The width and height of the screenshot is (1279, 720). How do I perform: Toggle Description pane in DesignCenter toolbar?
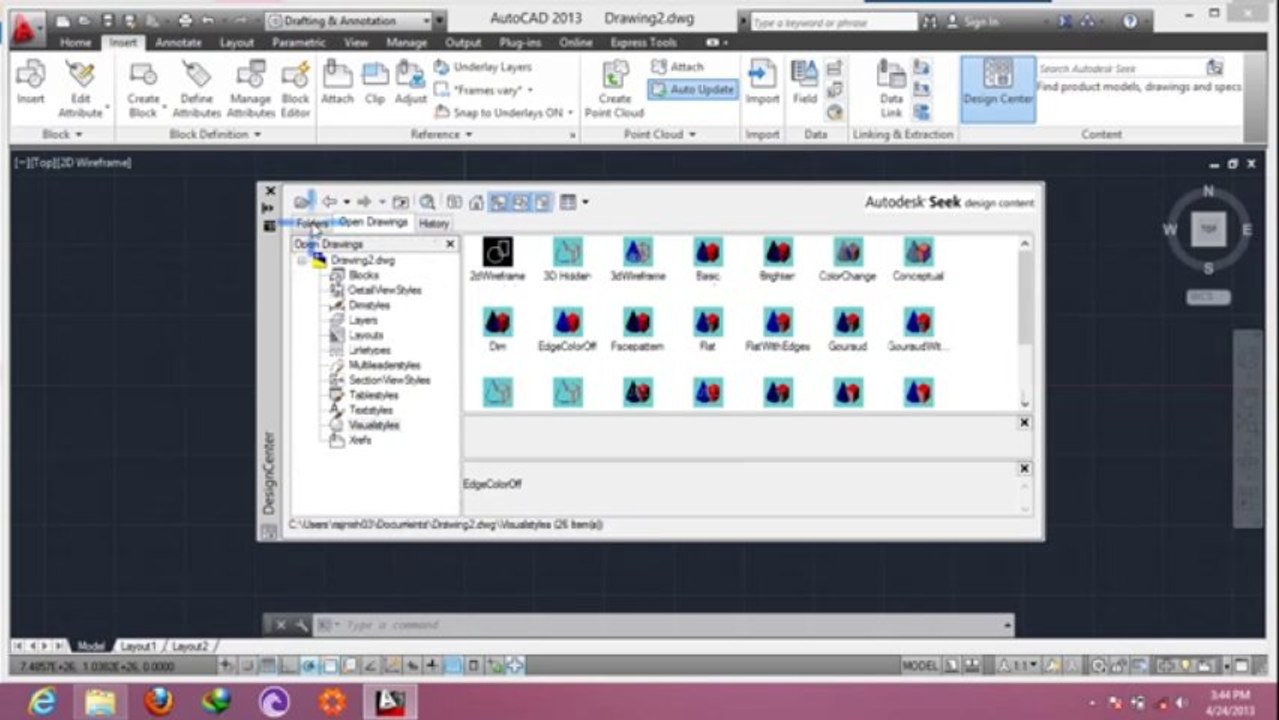coord(543,202)
